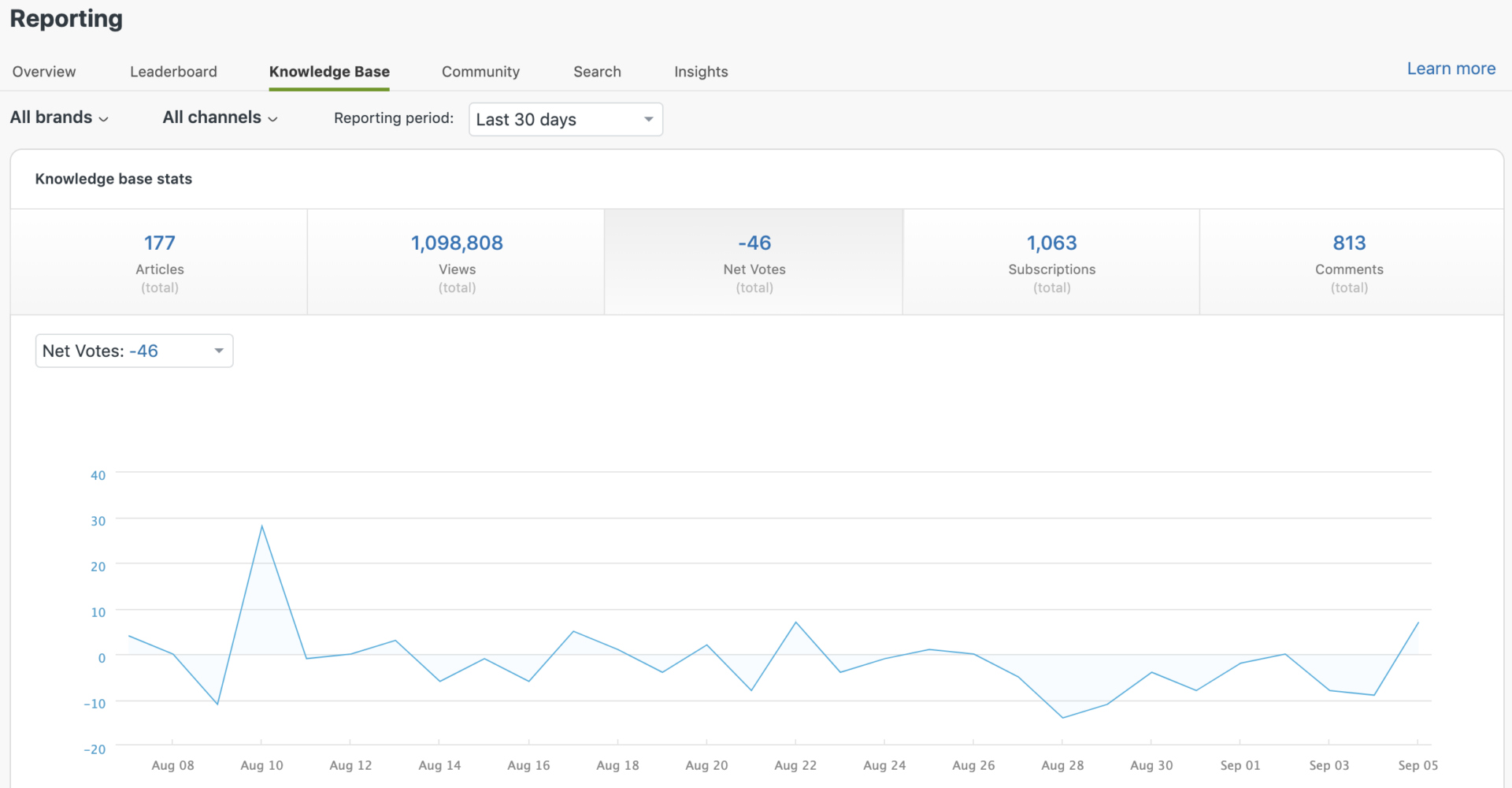Click the Aug 28 lowest chart point

pyautogui.click(x=1062, y=717)
